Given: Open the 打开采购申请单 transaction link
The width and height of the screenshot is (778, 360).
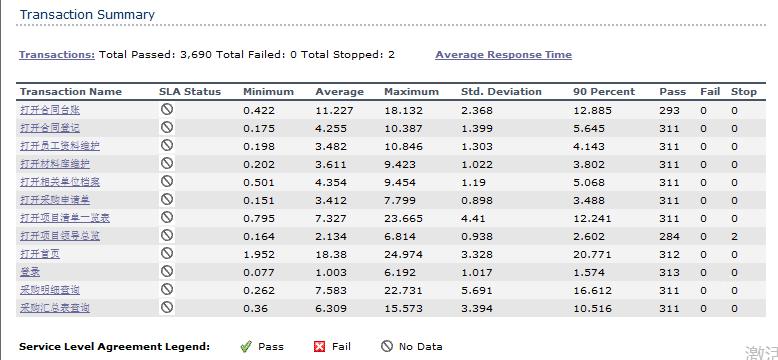Looking at the screenshot, I should [55, 200].
